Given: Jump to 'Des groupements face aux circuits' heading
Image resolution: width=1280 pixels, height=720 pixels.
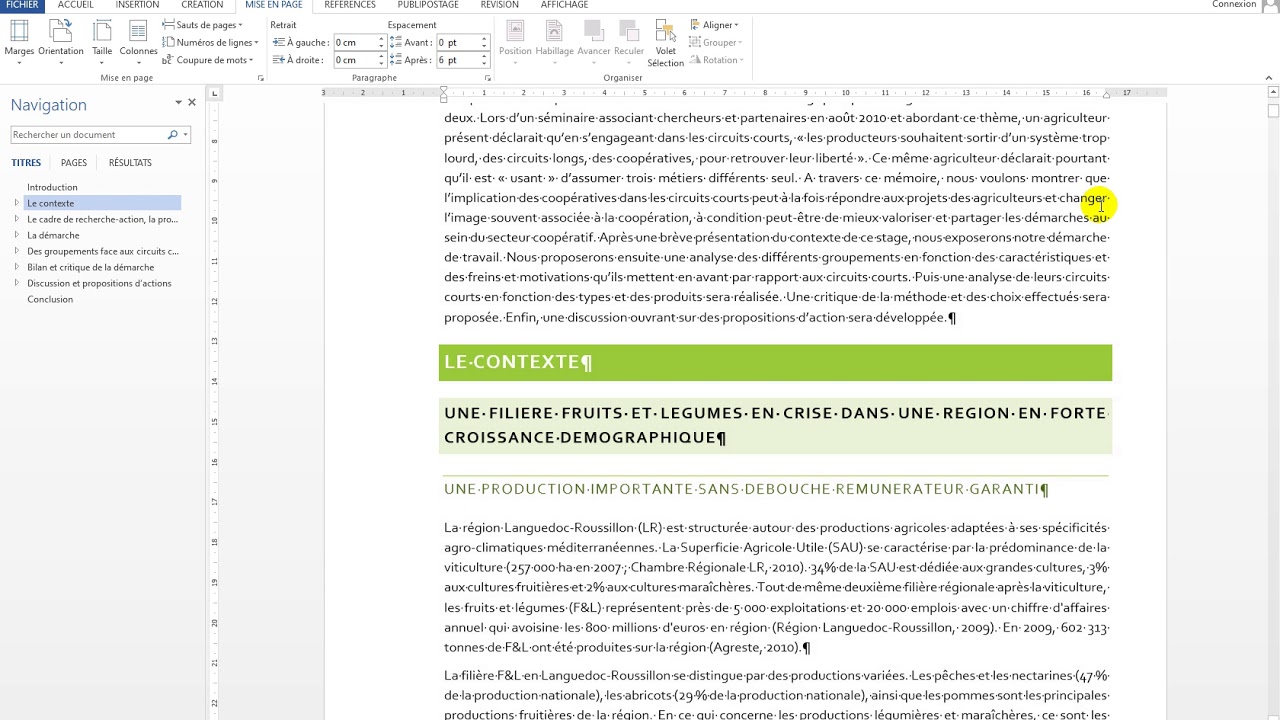Looking at the screenshot, I should [x=103, y=251].
